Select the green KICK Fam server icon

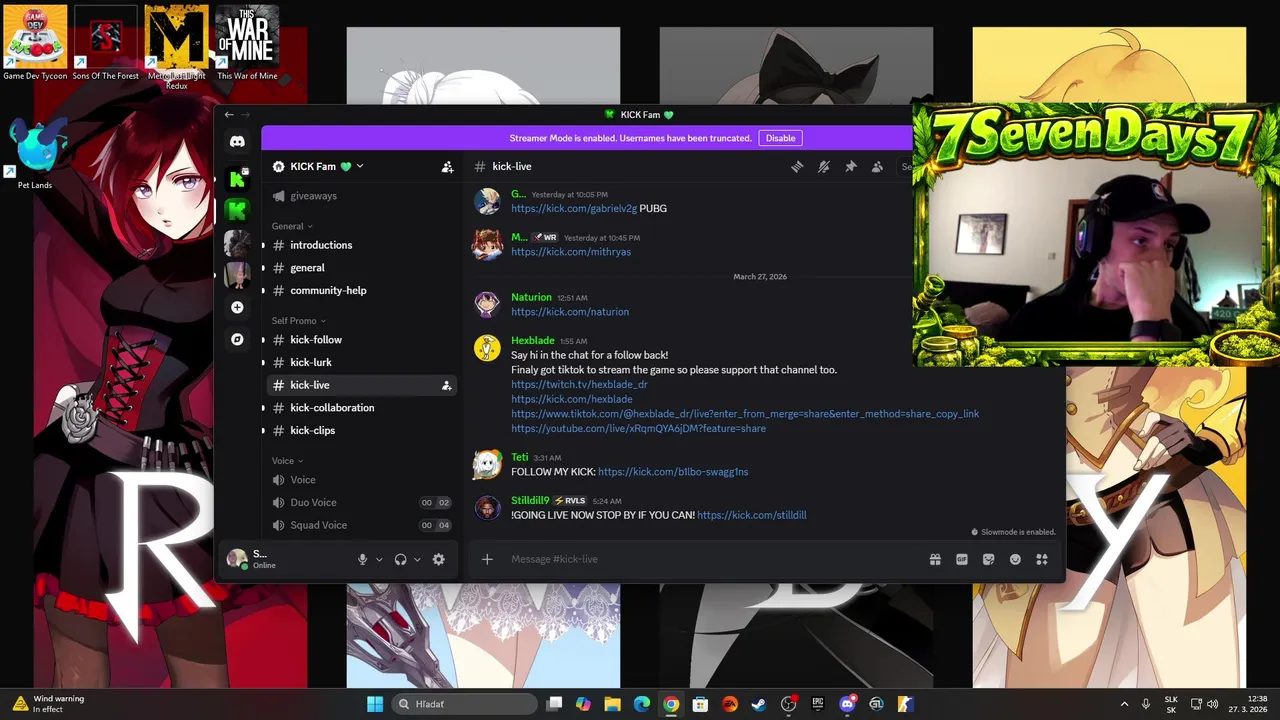point(237,210)
